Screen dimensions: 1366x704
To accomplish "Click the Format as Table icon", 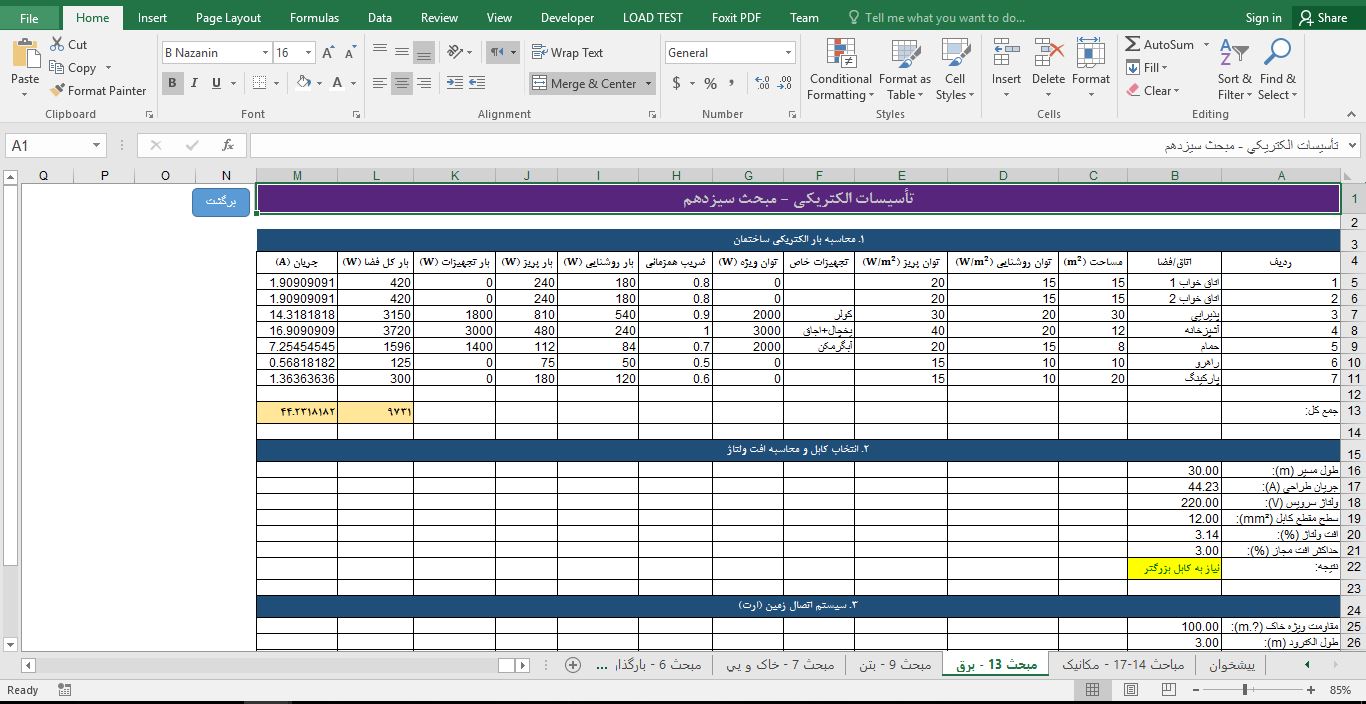I will (x=904, y=70).
